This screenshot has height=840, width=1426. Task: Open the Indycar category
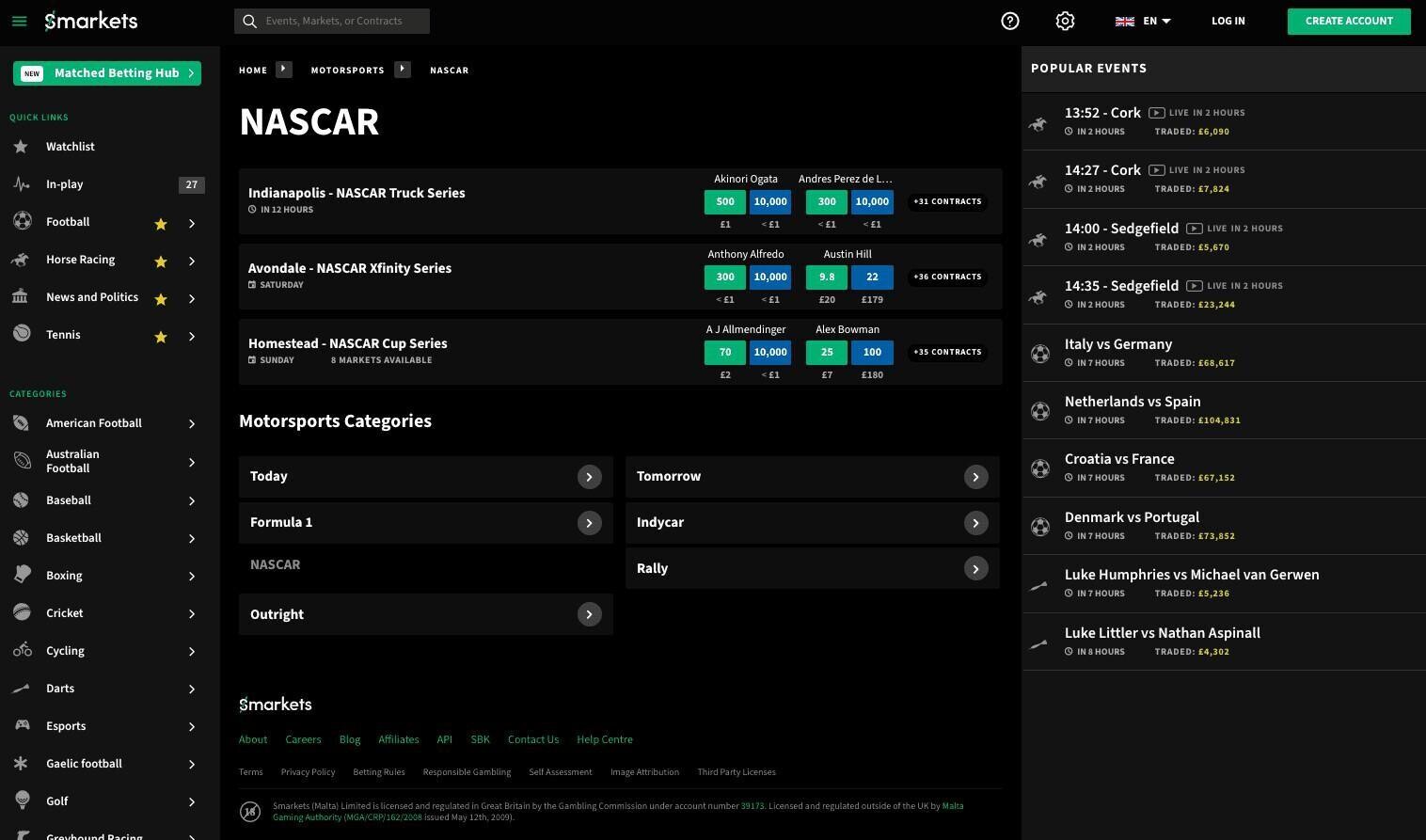(812, 523)
